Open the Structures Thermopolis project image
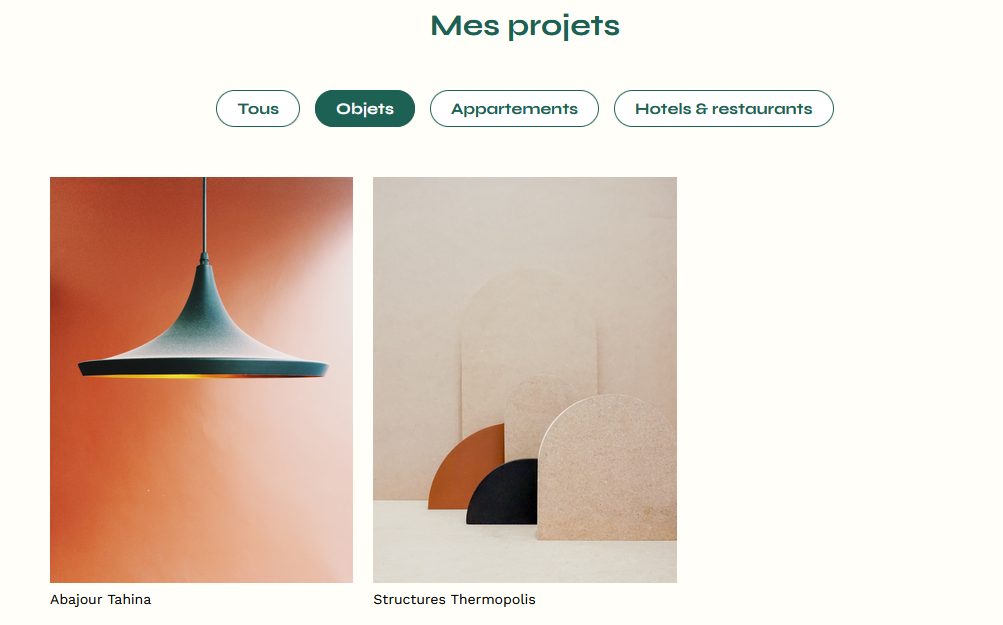 [525, 379]
